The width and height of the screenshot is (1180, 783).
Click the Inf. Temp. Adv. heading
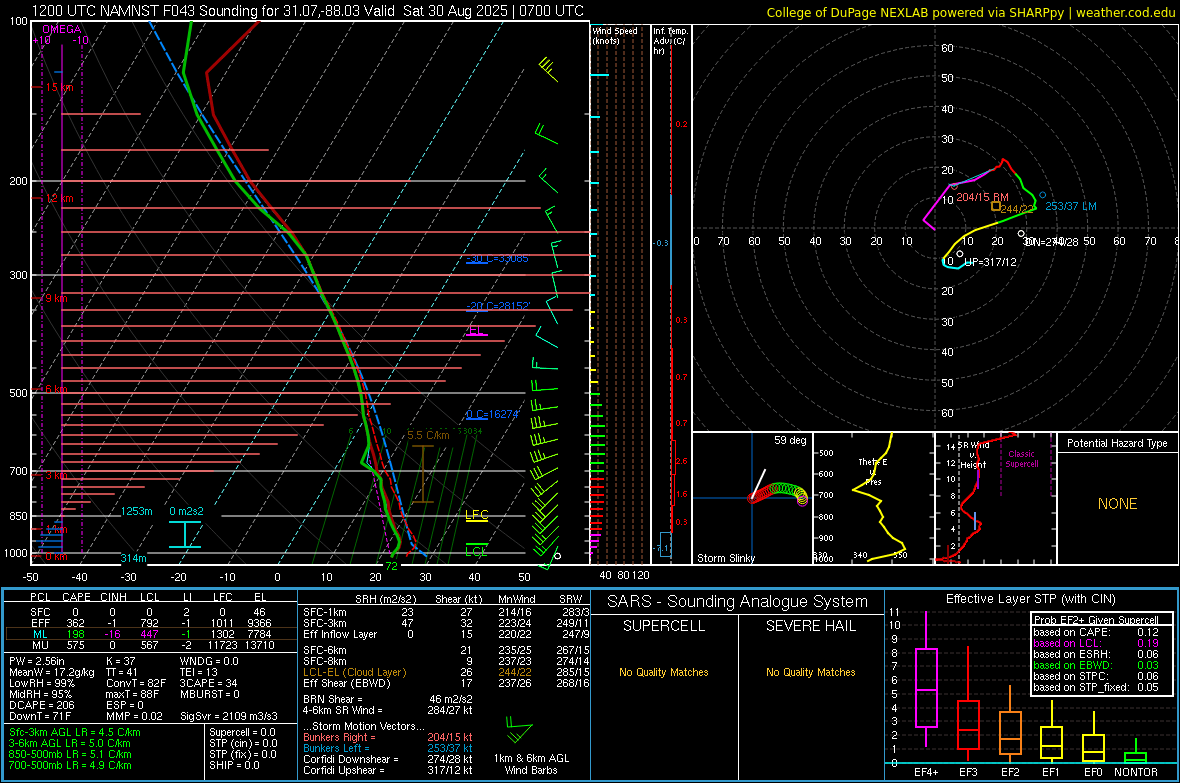[x=669, y=41]
